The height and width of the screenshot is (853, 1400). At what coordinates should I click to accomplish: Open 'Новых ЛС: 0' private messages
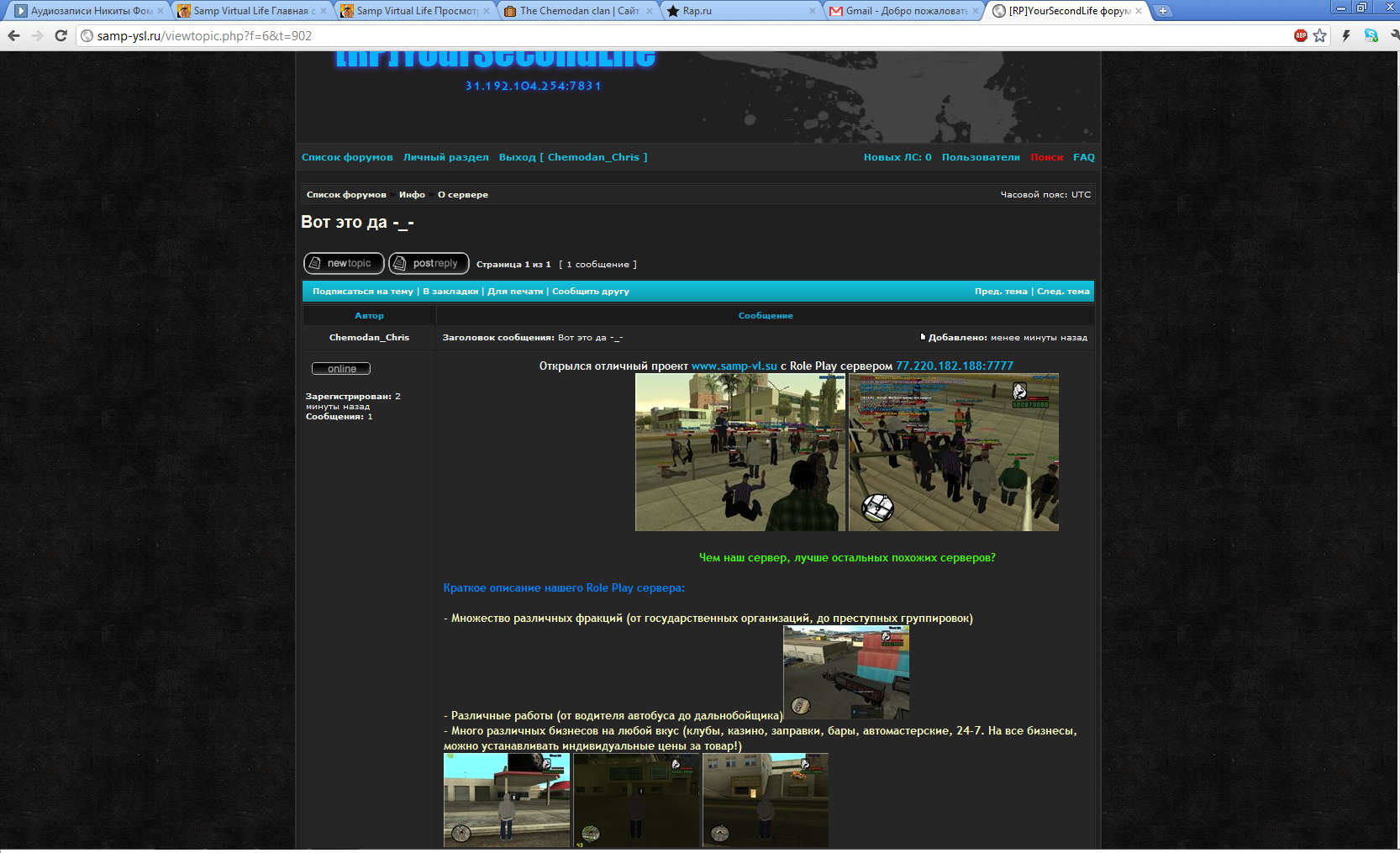tap(897, 157)
